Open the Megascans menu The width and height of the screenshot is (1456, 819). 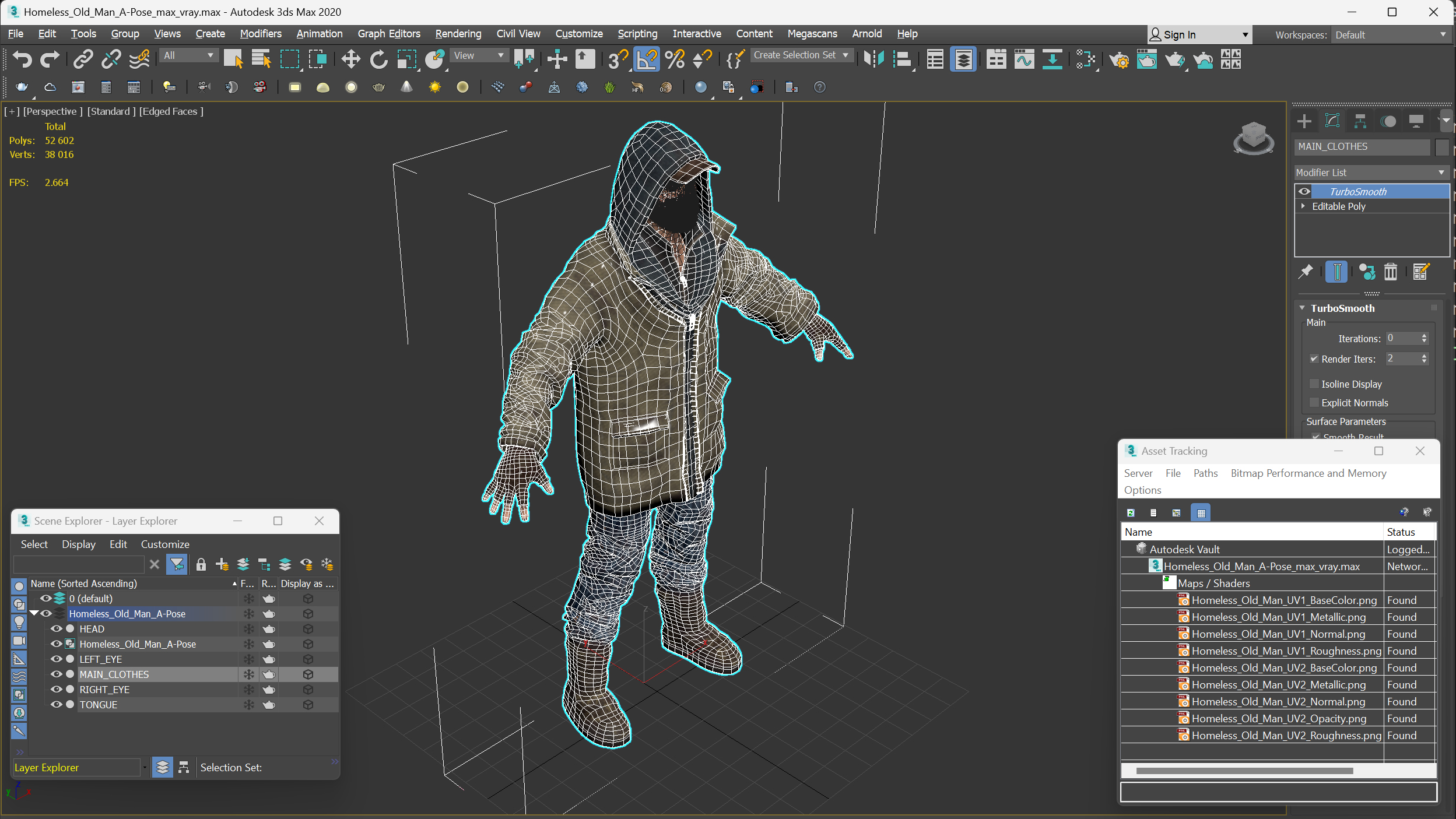(x=812, y=34)
